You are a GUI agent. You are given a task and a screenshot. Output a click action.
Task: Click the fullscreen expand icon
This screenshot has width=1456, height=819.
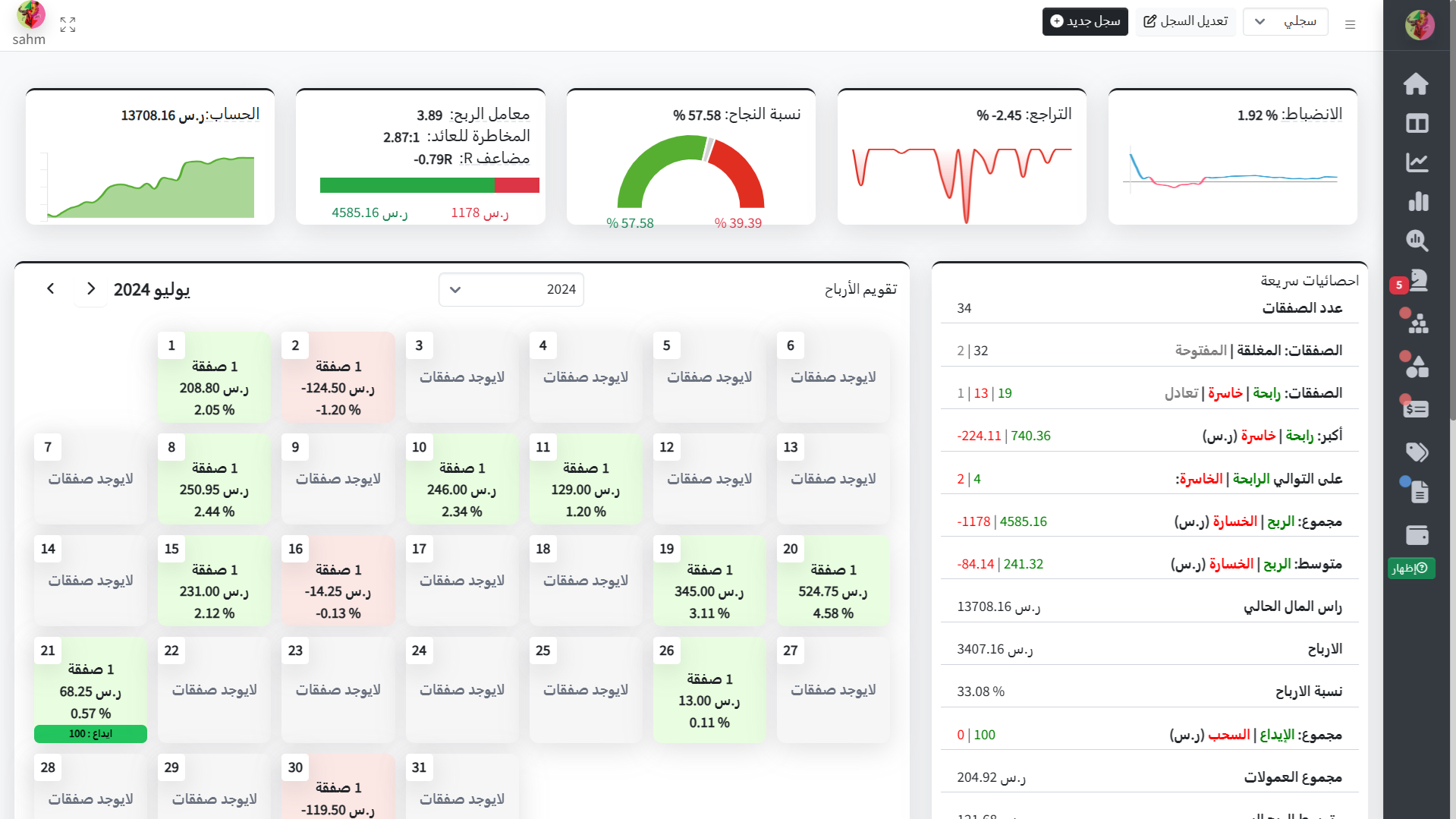(68, 25)
